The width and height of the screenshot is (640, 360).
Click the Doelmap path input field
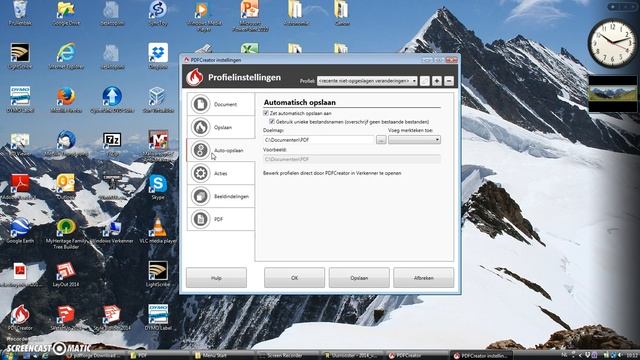coord(318,140)
